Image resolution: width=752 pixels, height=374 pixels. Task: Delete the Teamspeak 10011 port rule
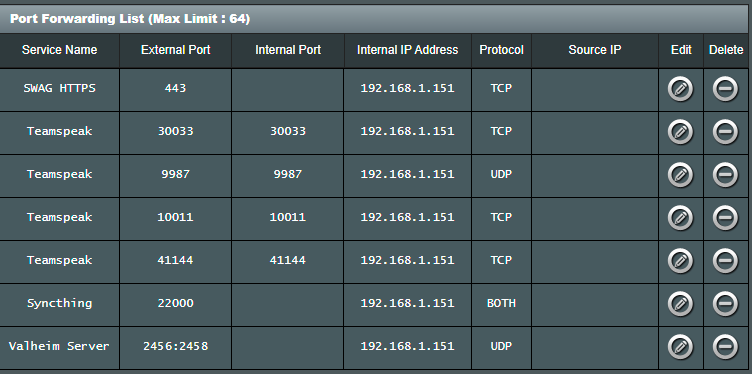[725, 218]
